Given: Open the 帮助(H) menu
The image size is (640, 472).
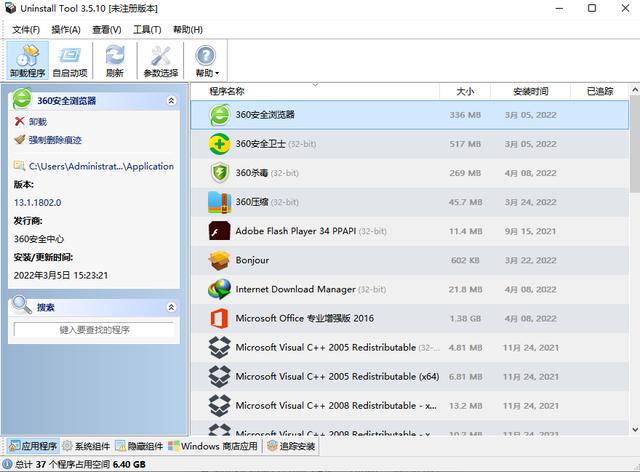Looking at the screenshot, I should [188, 29].
